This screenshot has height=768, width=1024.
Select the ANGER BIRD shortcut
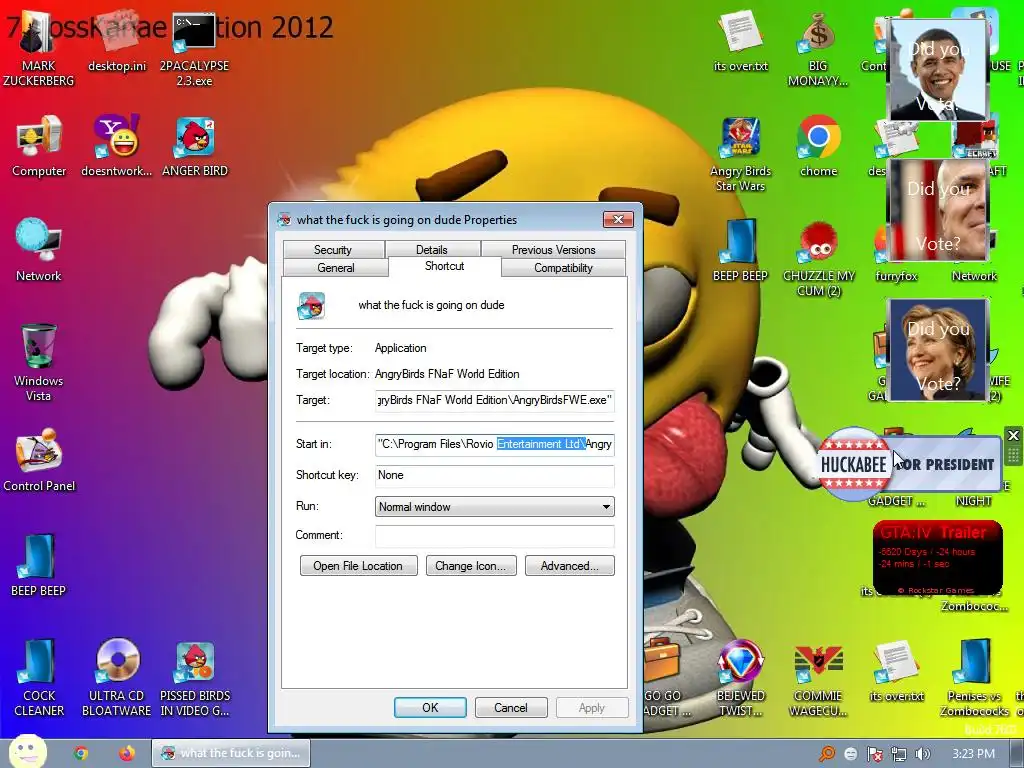coord(195,146)
